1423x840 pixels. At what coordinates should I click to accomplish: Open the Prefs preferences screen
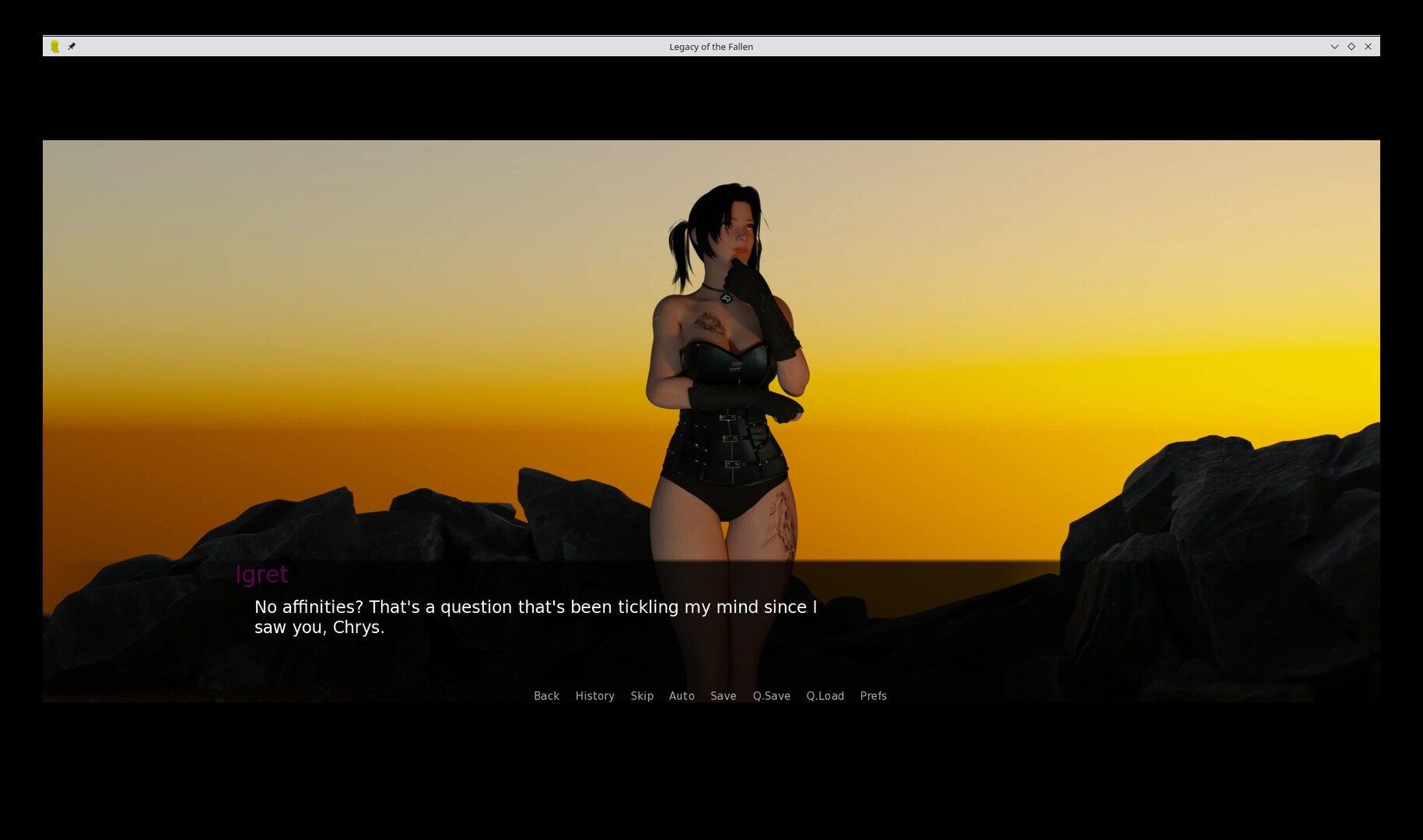point(873,696)
